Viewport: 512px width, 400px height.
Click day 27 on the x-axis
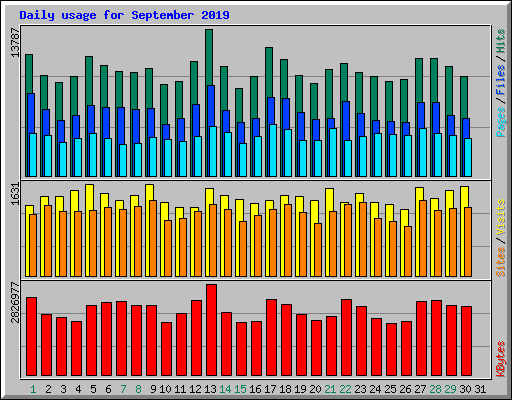420,389
